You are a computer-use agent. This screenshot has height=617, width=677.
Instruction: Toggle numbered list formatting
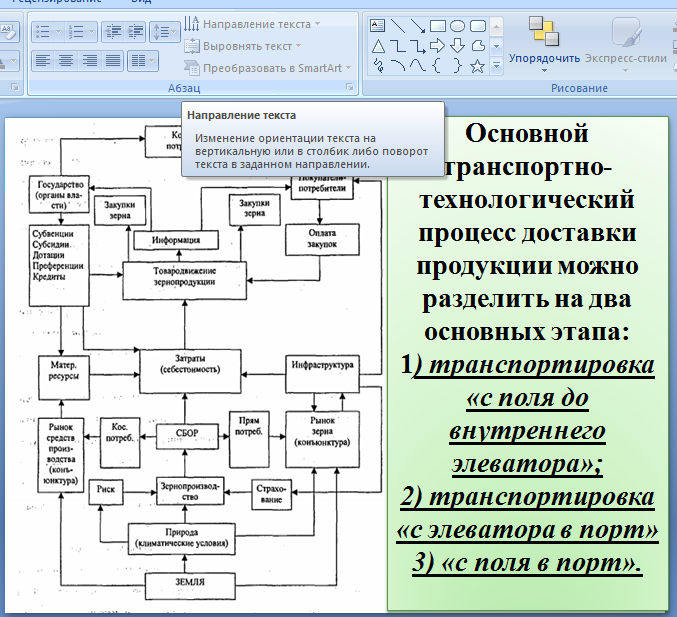click(76, 32)
